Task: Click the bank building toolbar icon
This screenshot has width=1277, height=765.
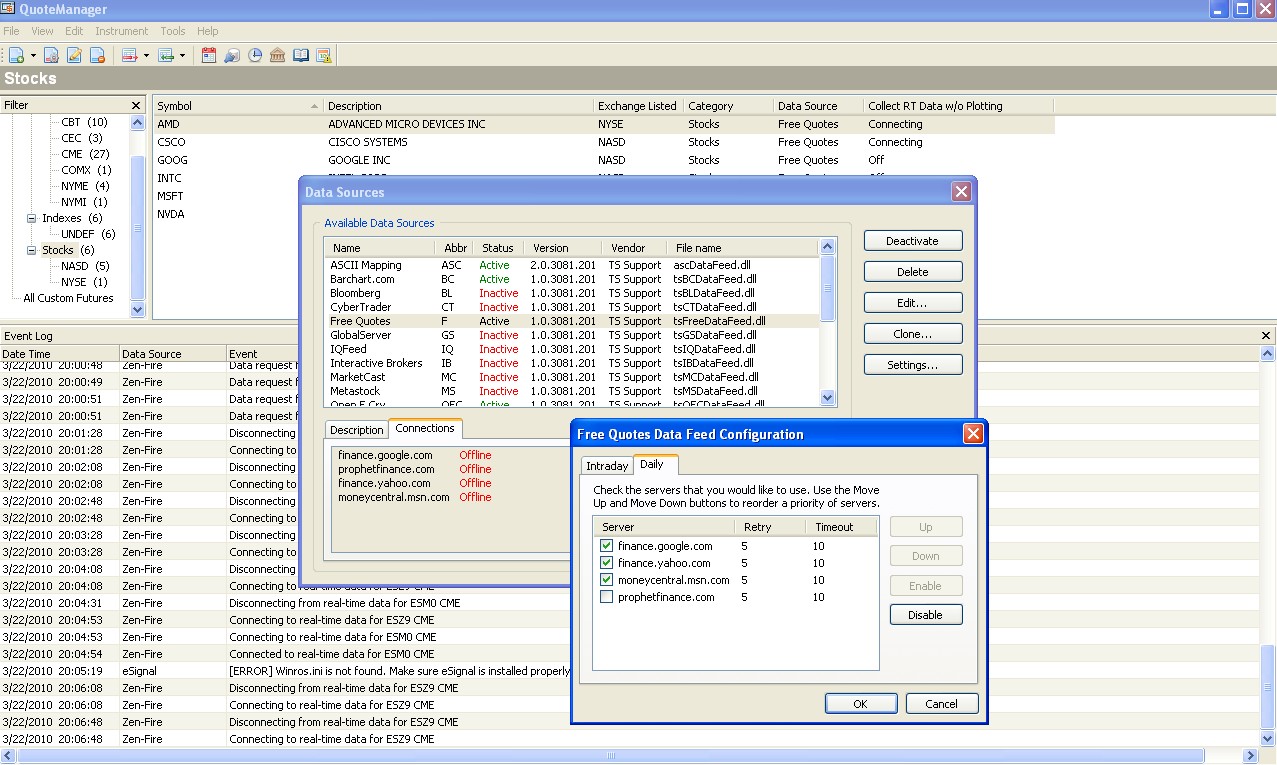Action: [278, 55]
